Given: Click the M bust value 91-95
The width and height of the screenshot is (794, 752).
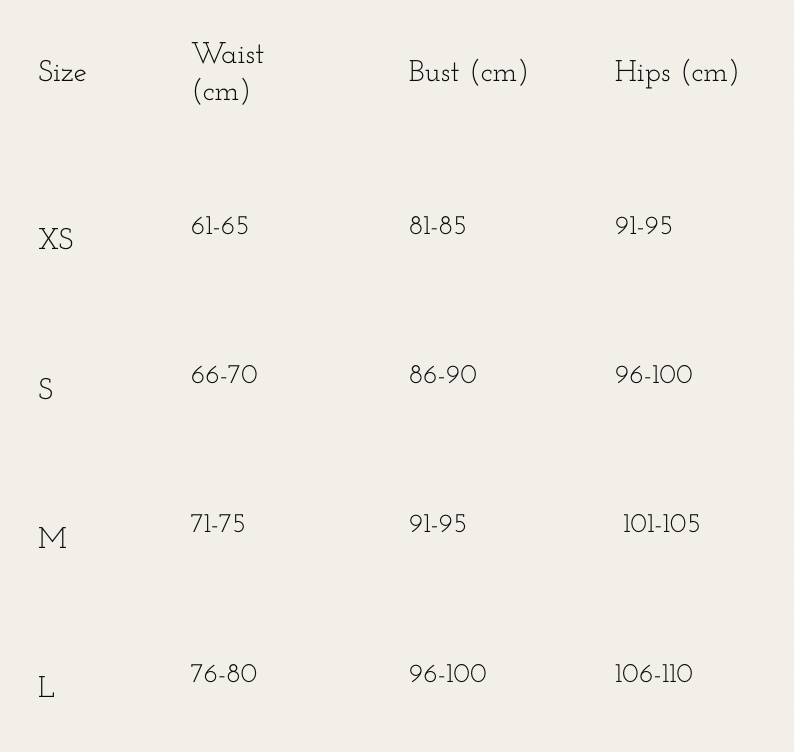Looking at the screenshot, I should coord(438,525).
